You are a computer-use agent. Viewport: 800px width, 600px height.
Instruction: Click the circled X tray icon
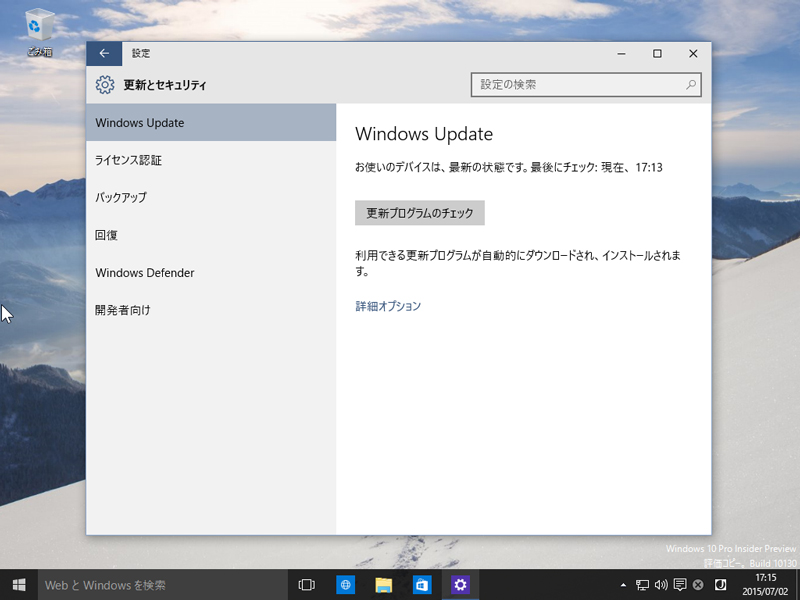pos(698,585)
